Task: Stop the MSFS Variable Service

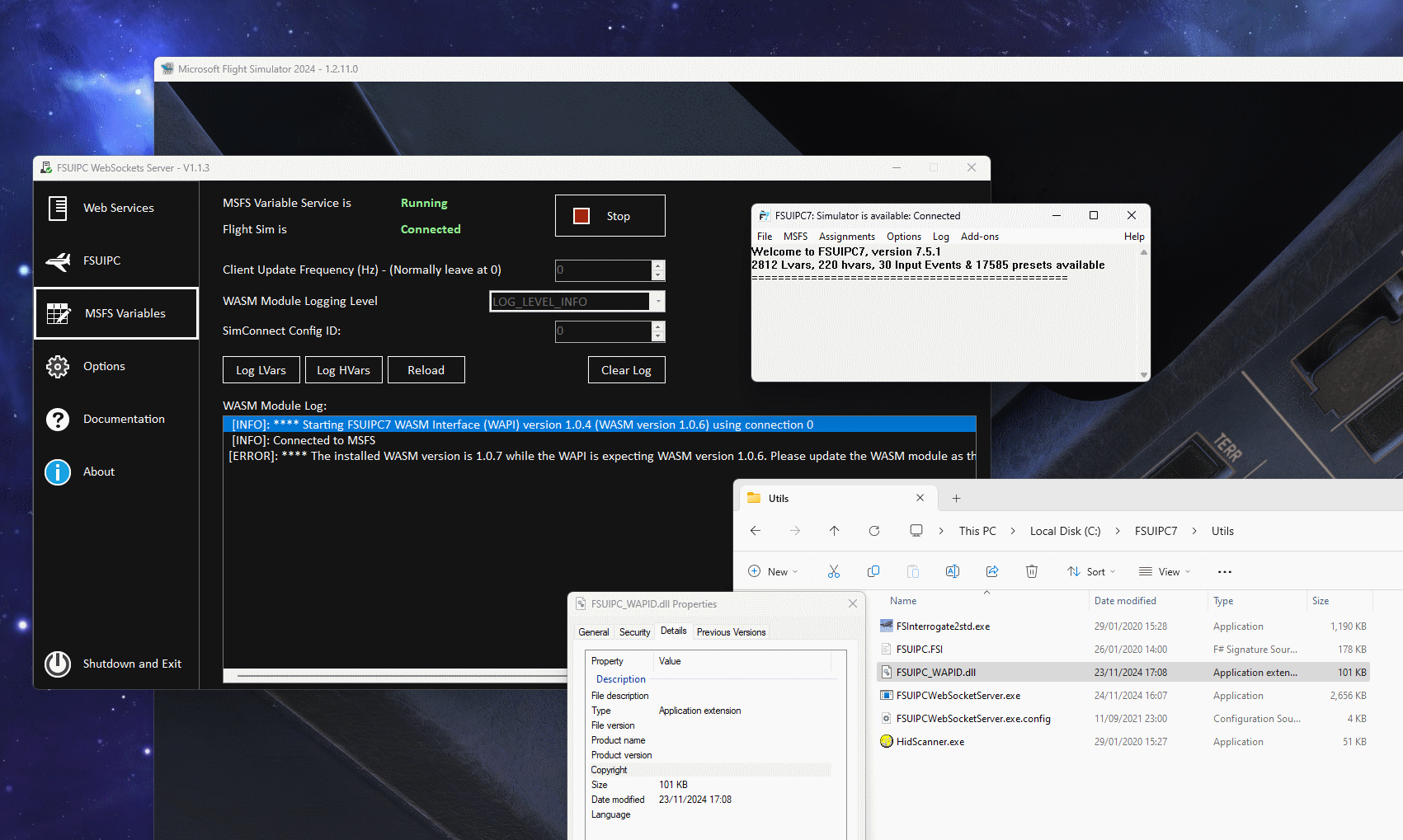Action: pos(610,216)
